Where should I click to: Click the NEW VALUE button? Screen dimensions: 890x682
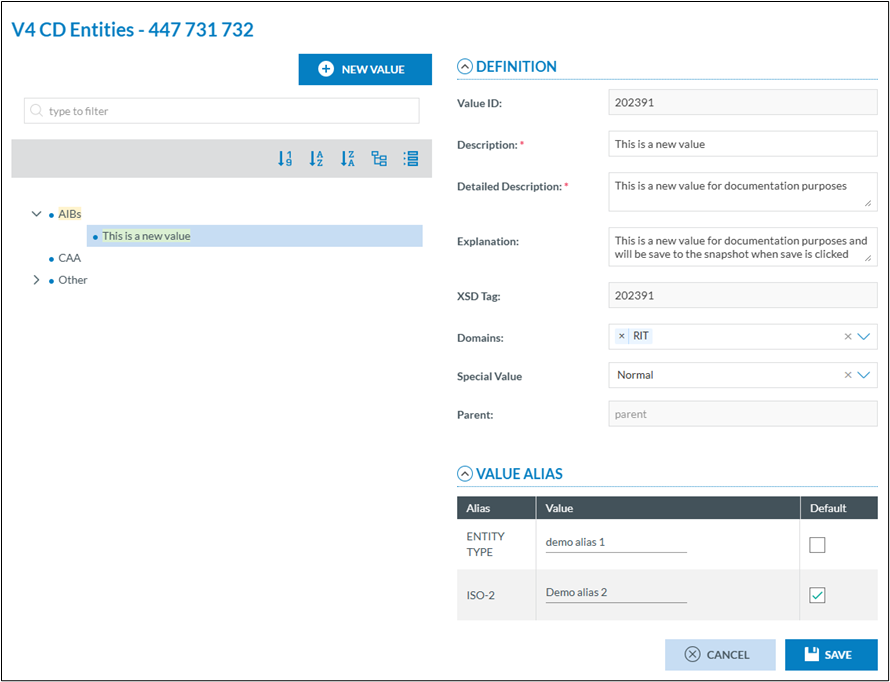pos(365,69)
